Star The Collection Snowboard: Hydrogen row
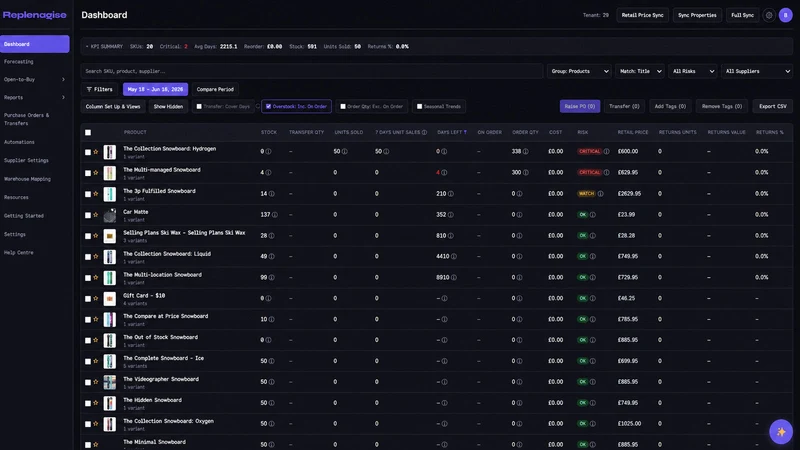 click(x=95, y=152)
